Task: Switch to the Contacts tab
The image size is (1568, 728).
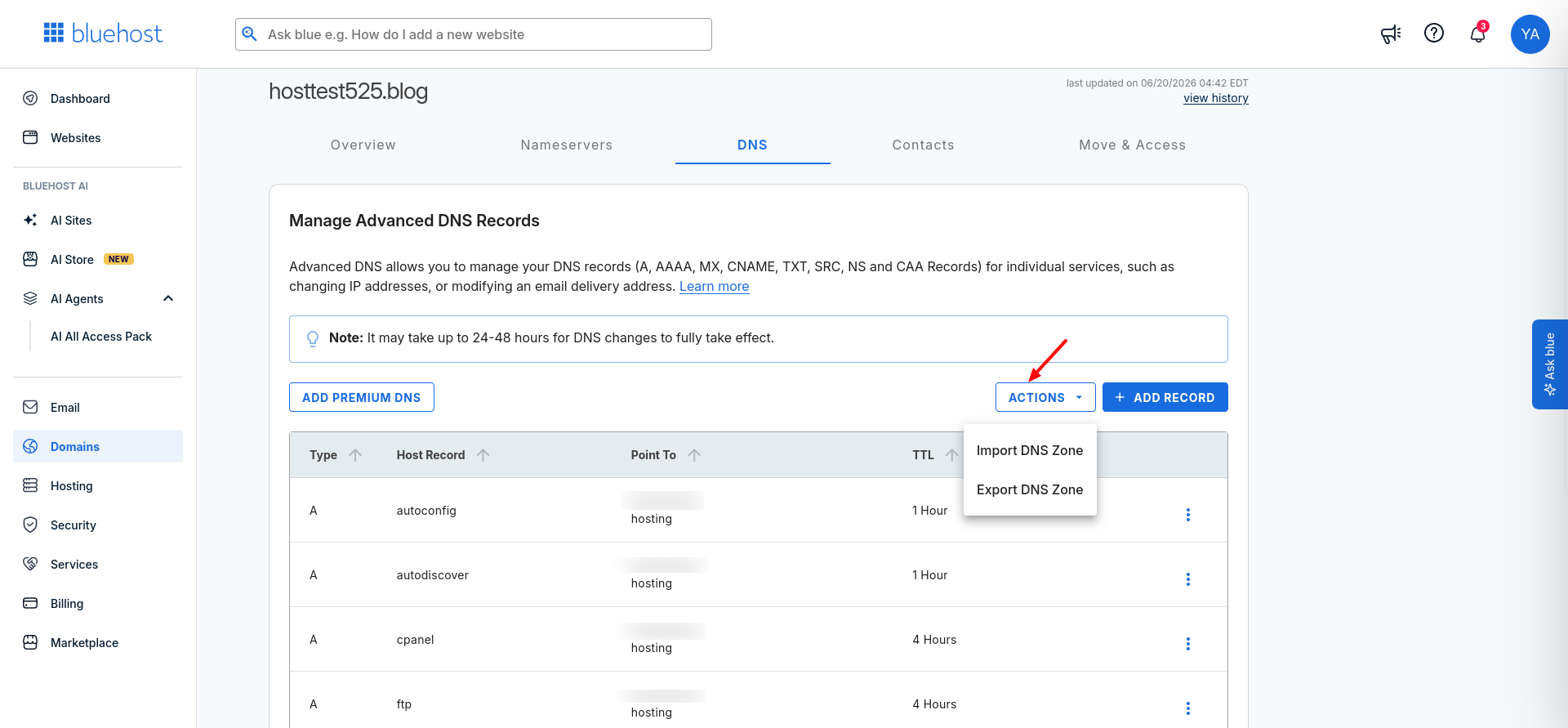Action: pos(923,145)
